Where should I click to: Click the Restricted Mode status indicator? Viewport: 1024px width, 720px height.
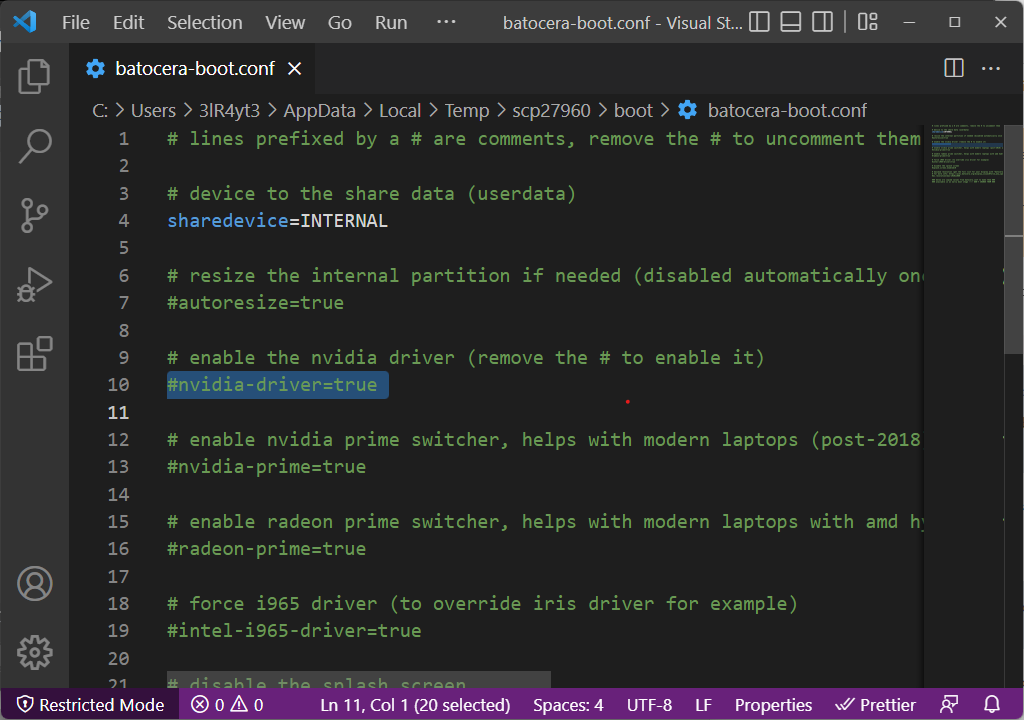tap(90, 704)
